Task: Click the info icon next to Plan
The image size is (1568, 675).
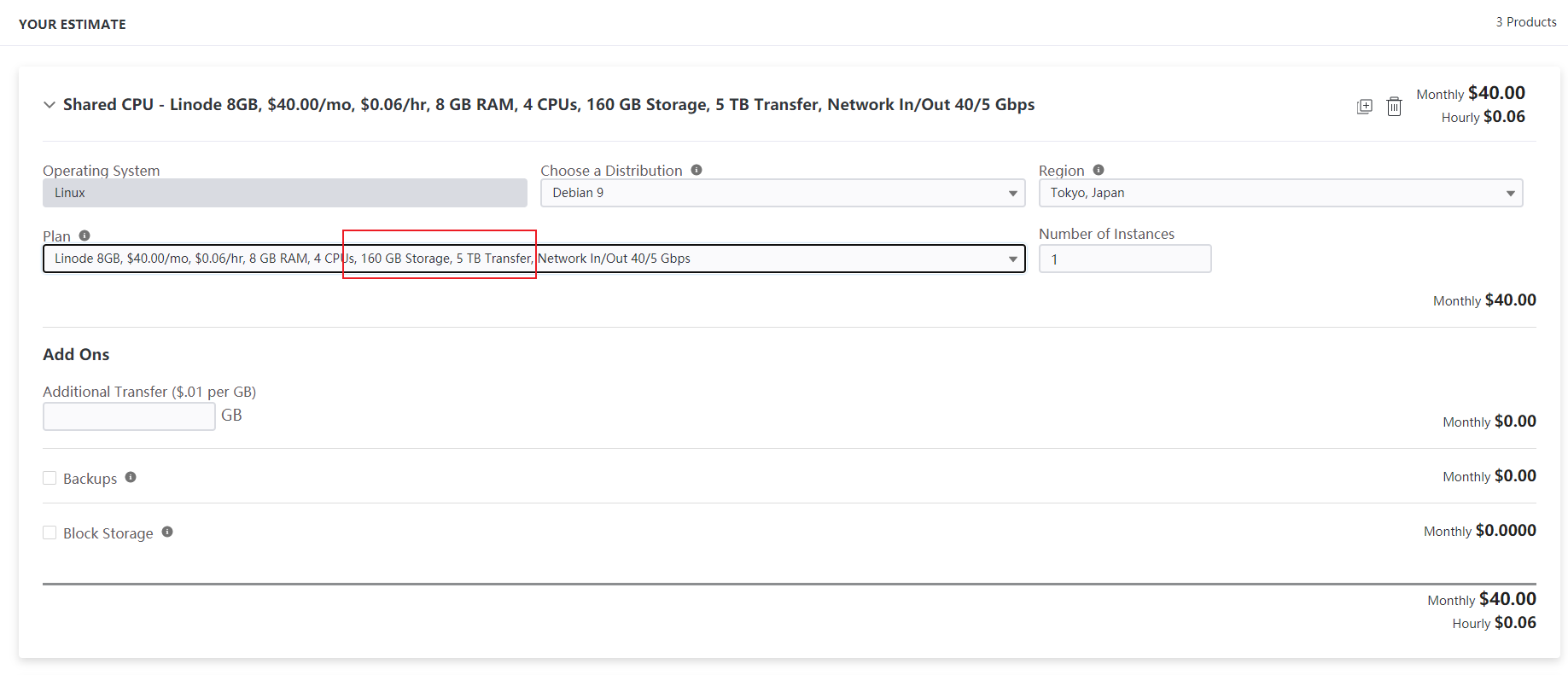Action: pyautogui.click(x=85, y=236)
